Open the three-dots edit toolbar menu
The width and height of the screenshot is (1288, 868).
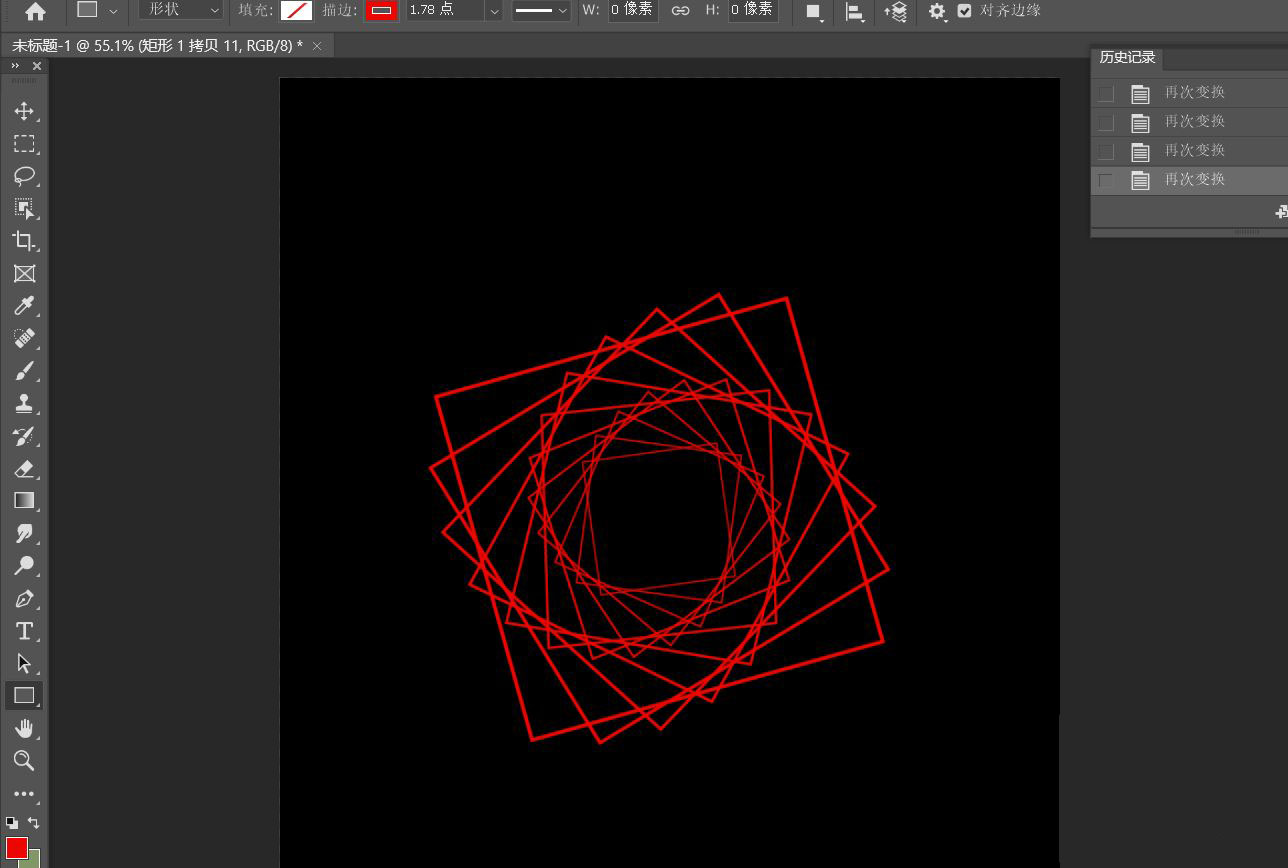pyautogui.click(x=24, y=794)
